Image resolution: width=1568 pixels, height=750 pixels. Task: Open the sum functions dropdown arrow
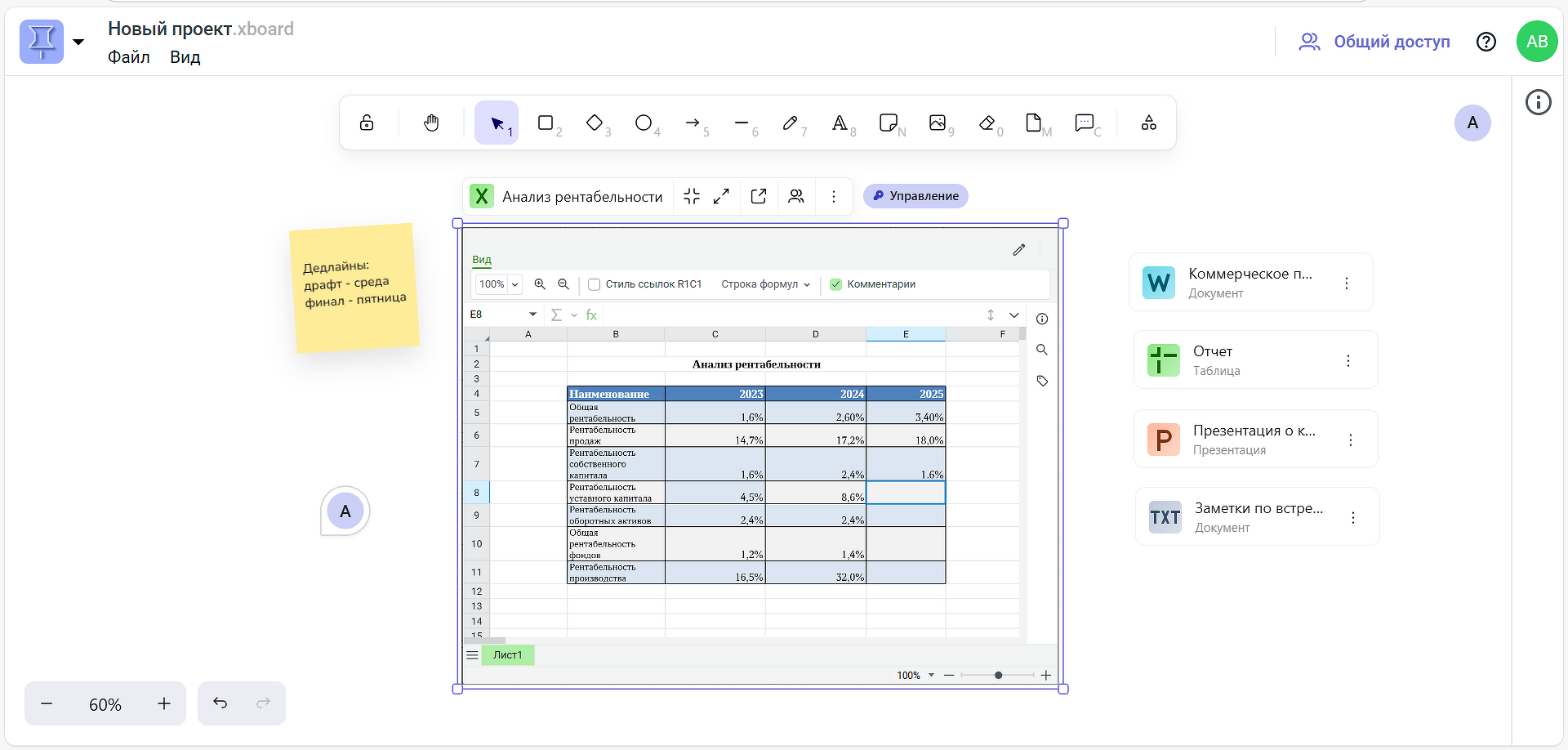coord(574,315)
